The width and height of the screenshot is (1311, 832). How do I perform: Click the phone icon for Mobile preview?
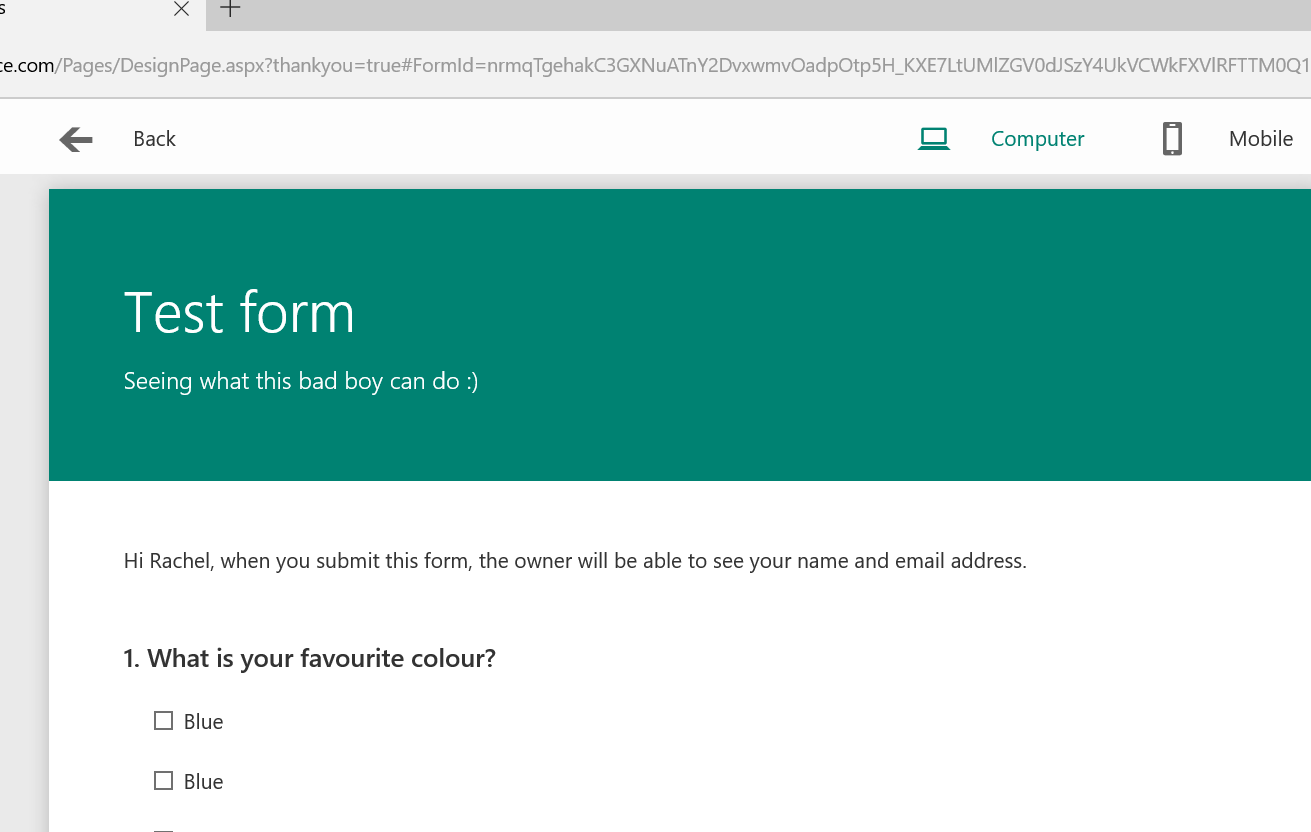(x=1172, y=139)
